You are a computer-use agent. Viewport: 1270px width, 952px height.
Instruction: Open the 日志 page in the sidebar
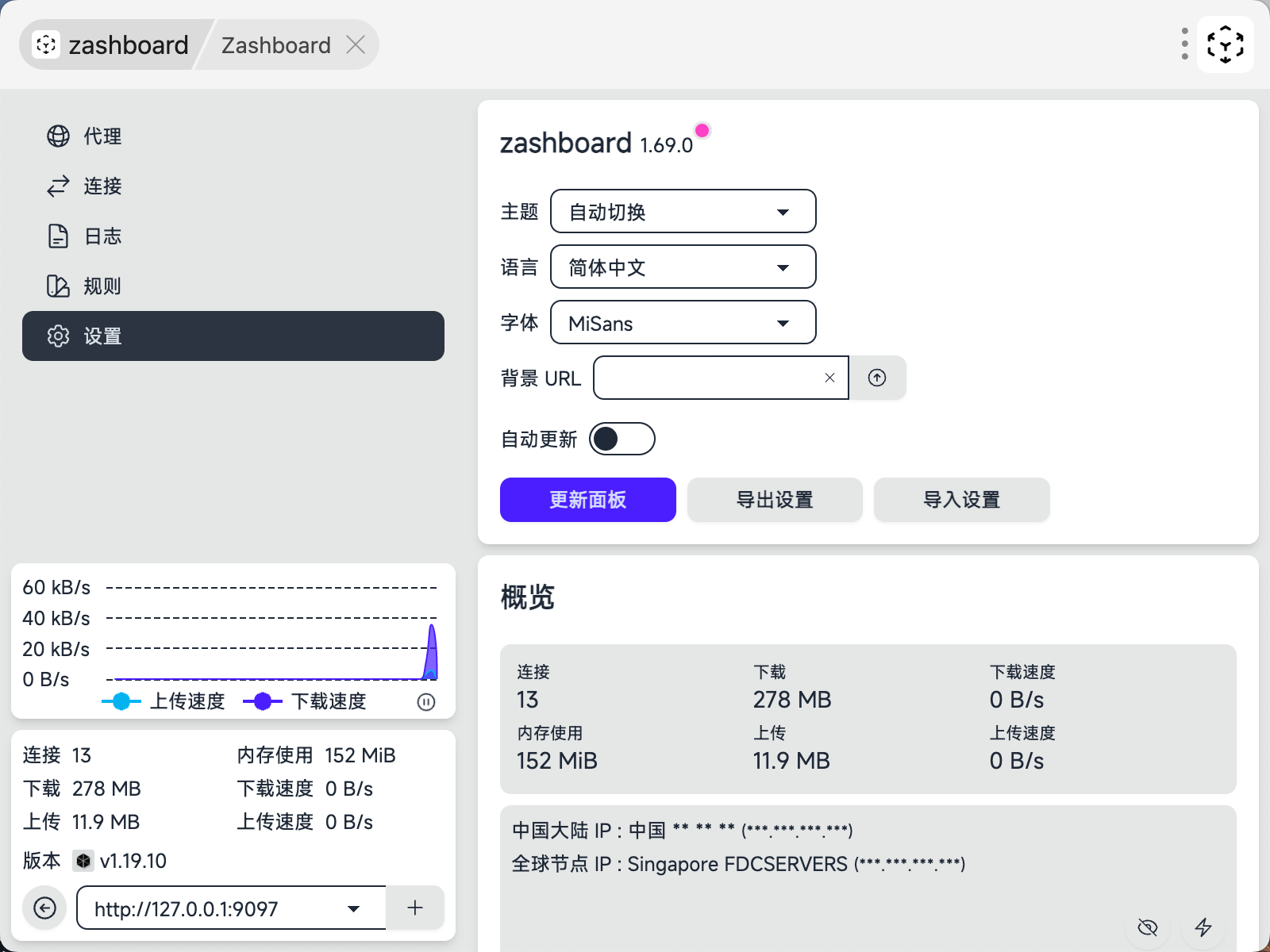point(233,236)
